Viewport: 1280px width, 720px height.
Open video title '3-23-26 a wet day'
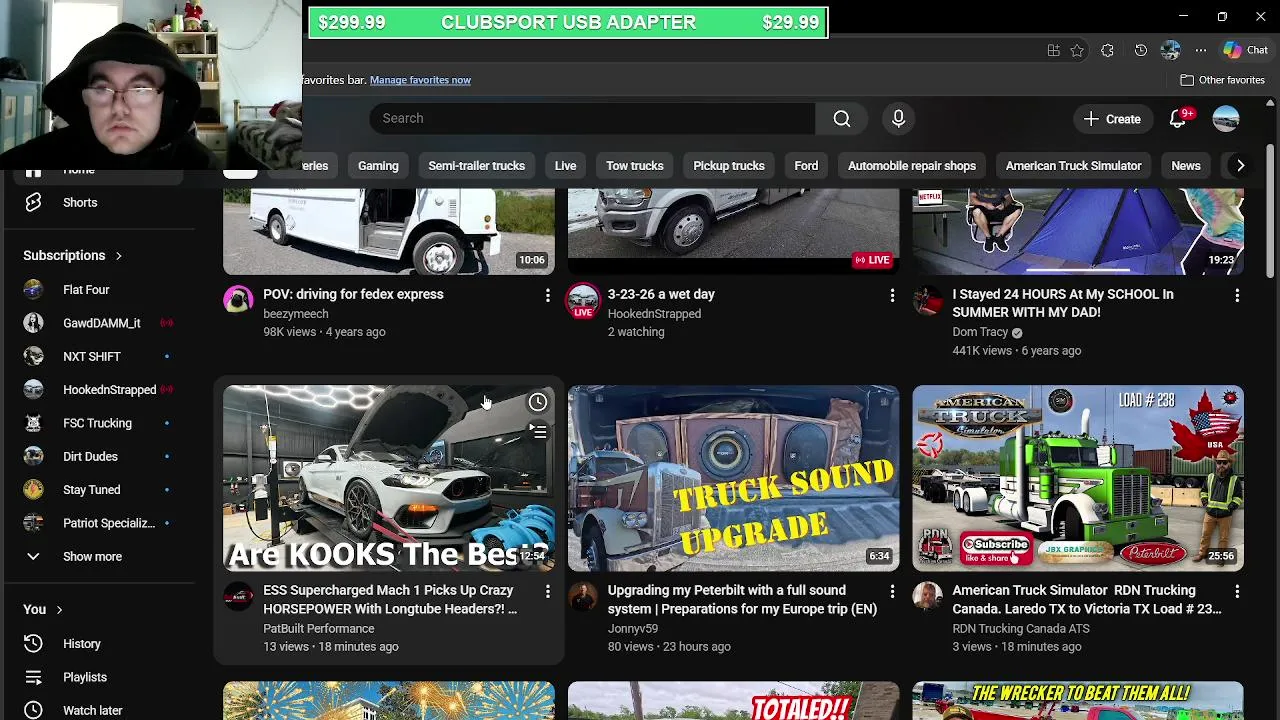pos(661,295)
